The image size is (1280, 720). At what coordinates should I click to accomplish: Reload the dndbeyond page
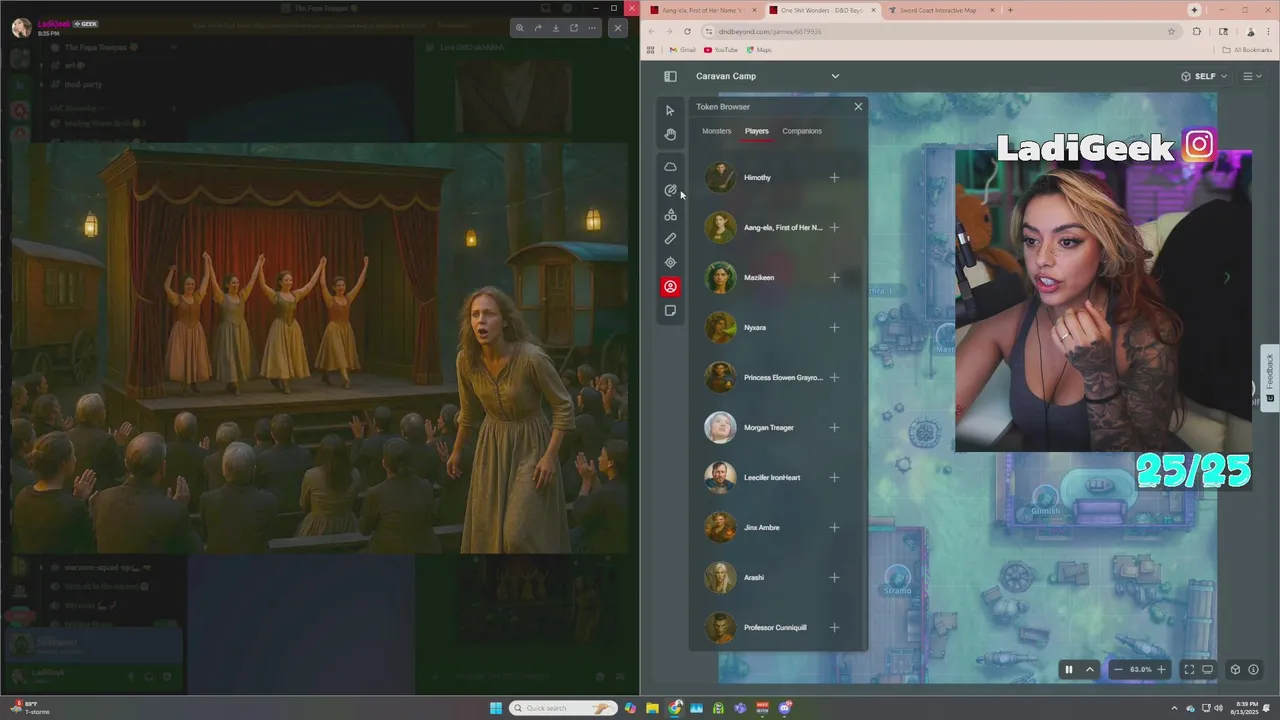pos(687,31)
